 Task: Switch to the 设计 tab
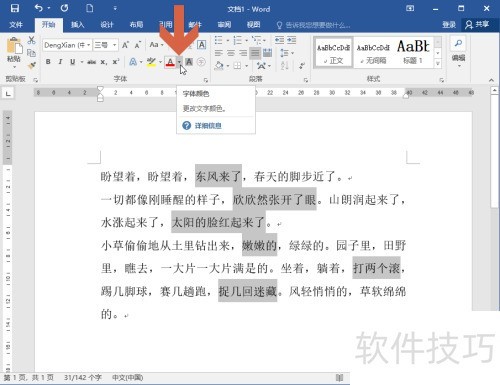tap(107, 25)
